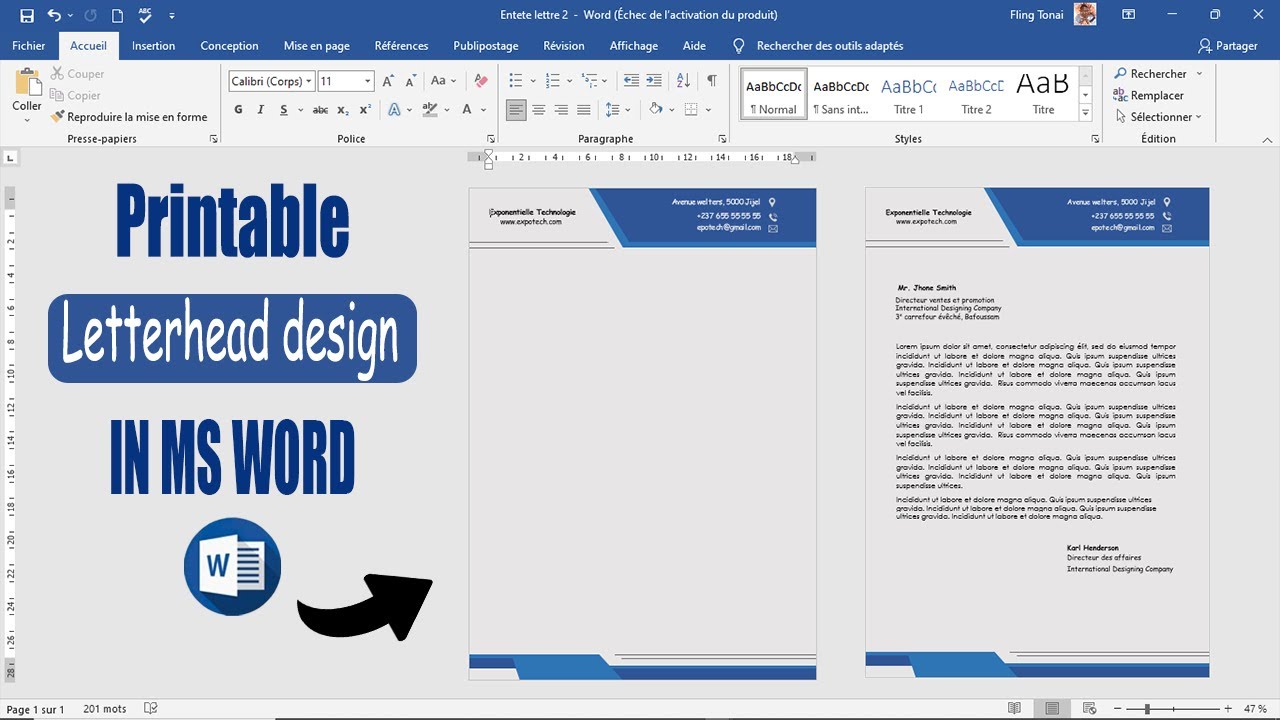
Task: Apply font color A button
Action: (468, 110)
